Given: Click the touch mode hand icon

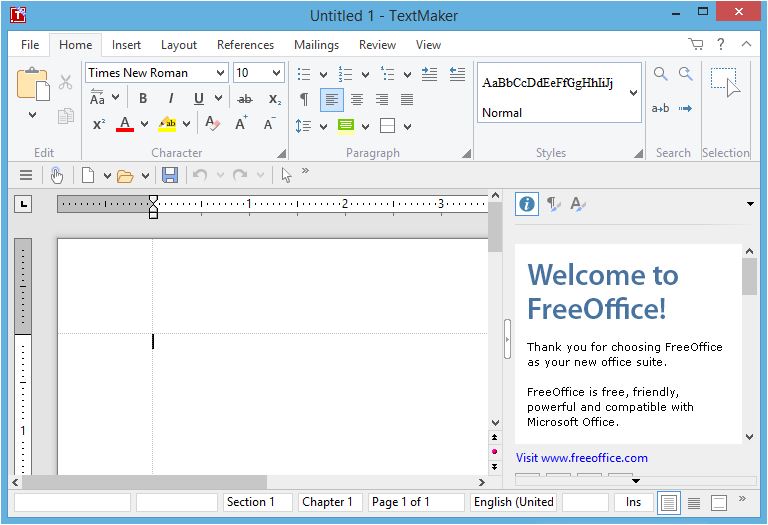Looking at the screenshot, I should 57,175.
